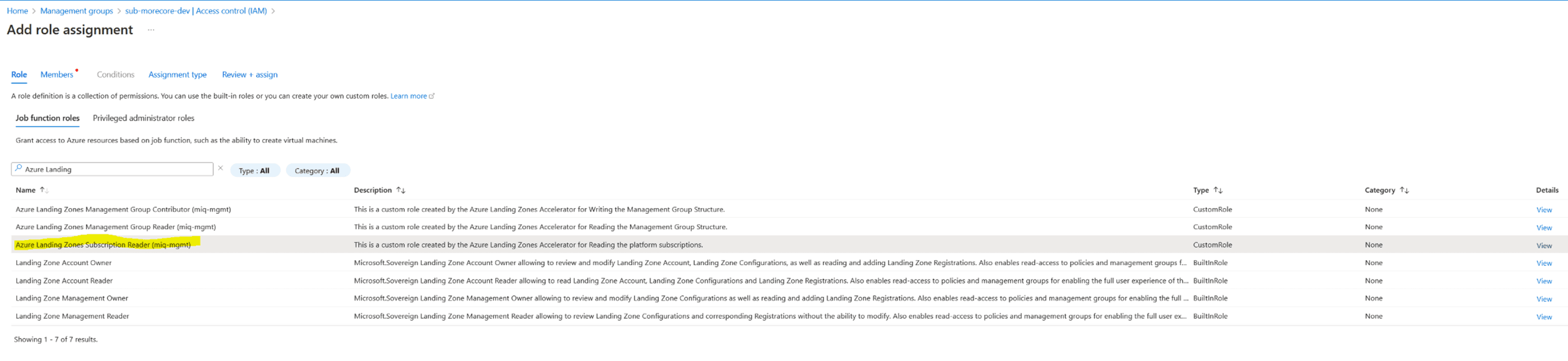Select the Landing Zone Management Reader role

click(x=72, y=316)
